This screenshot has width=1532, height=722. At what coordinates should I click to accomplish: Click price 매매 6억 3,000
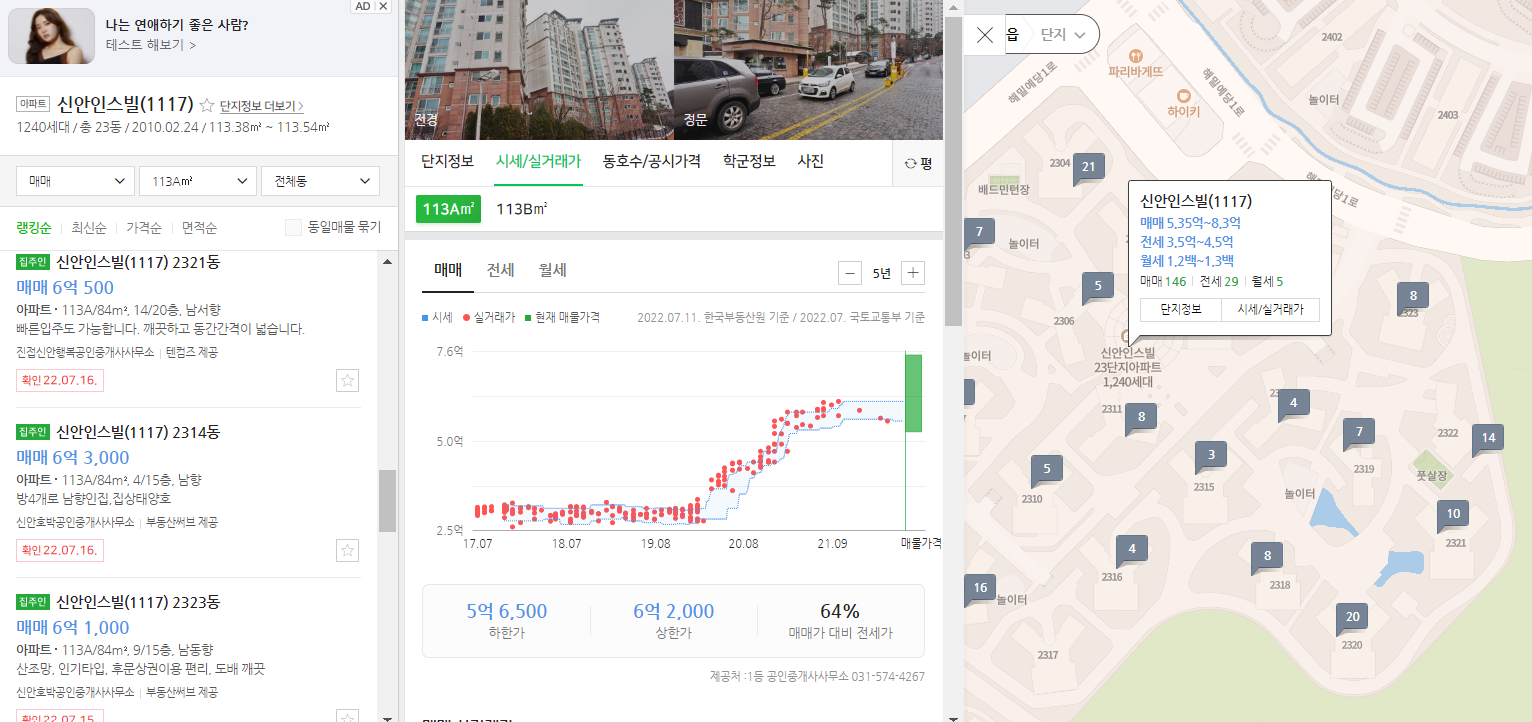click(x=73, y=457)
